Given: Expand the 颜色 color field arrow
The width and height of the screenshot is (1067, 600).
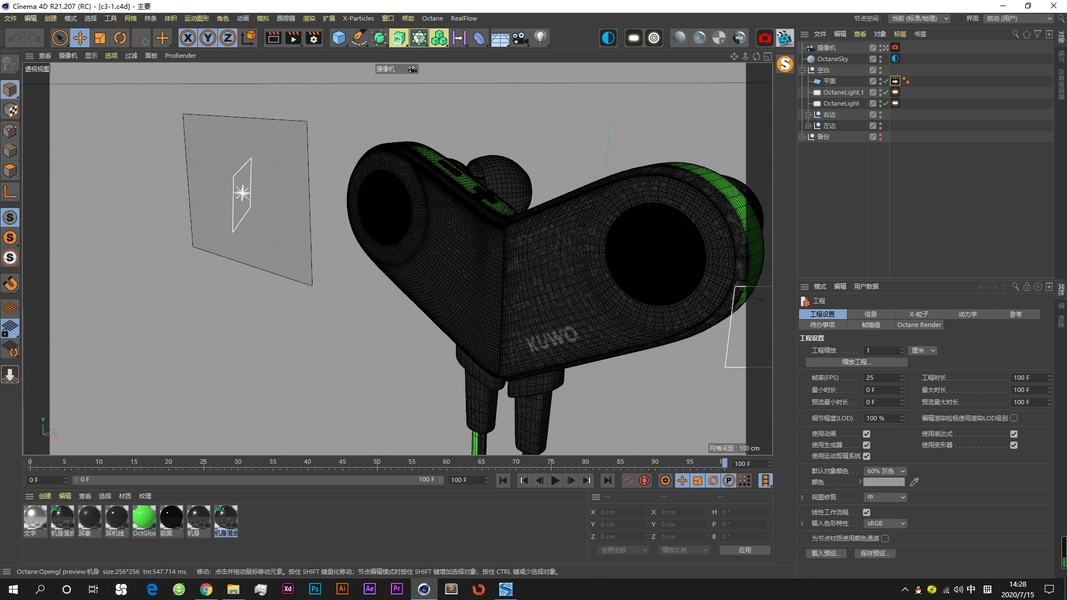Looking at the screenshot, I should 860,482.
